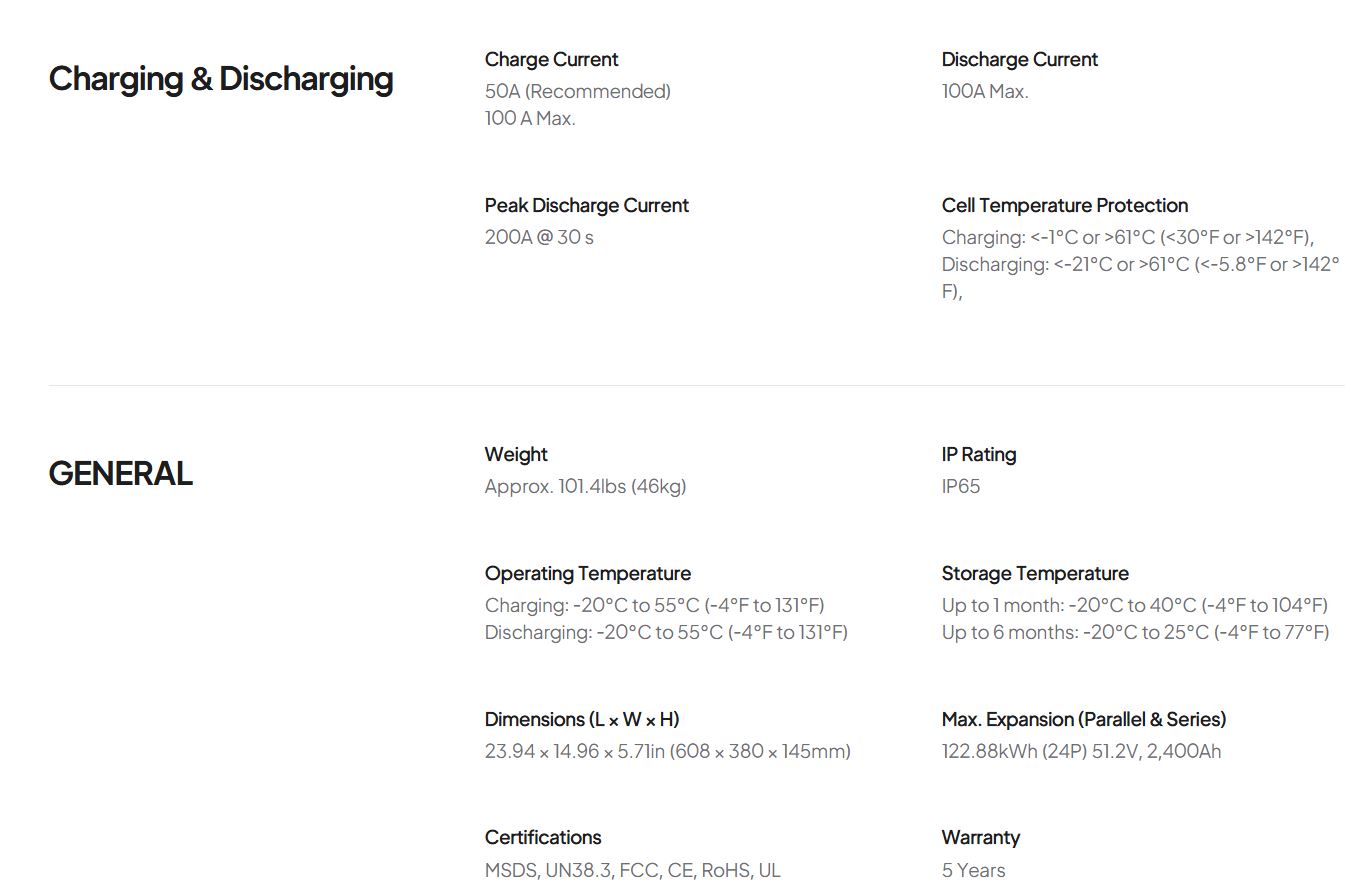This screenshot has height=888, width=1366.
Task: Click the Approx. 101.4lbs (46kg) text
Action: click(x=585, y=487)
